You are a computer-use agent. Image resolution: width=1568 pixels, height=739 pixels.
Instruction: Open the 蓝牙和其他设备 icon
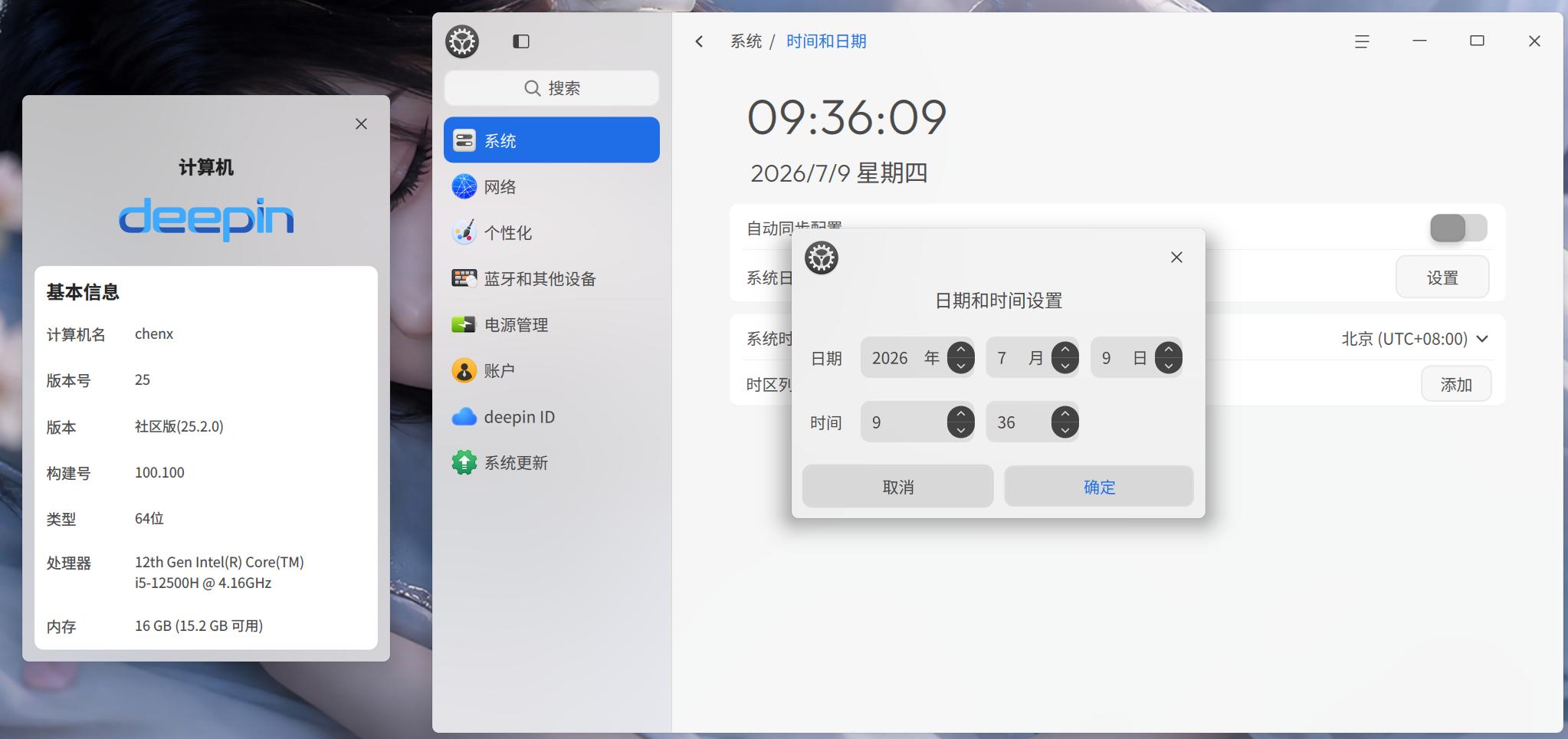(464, 278)
